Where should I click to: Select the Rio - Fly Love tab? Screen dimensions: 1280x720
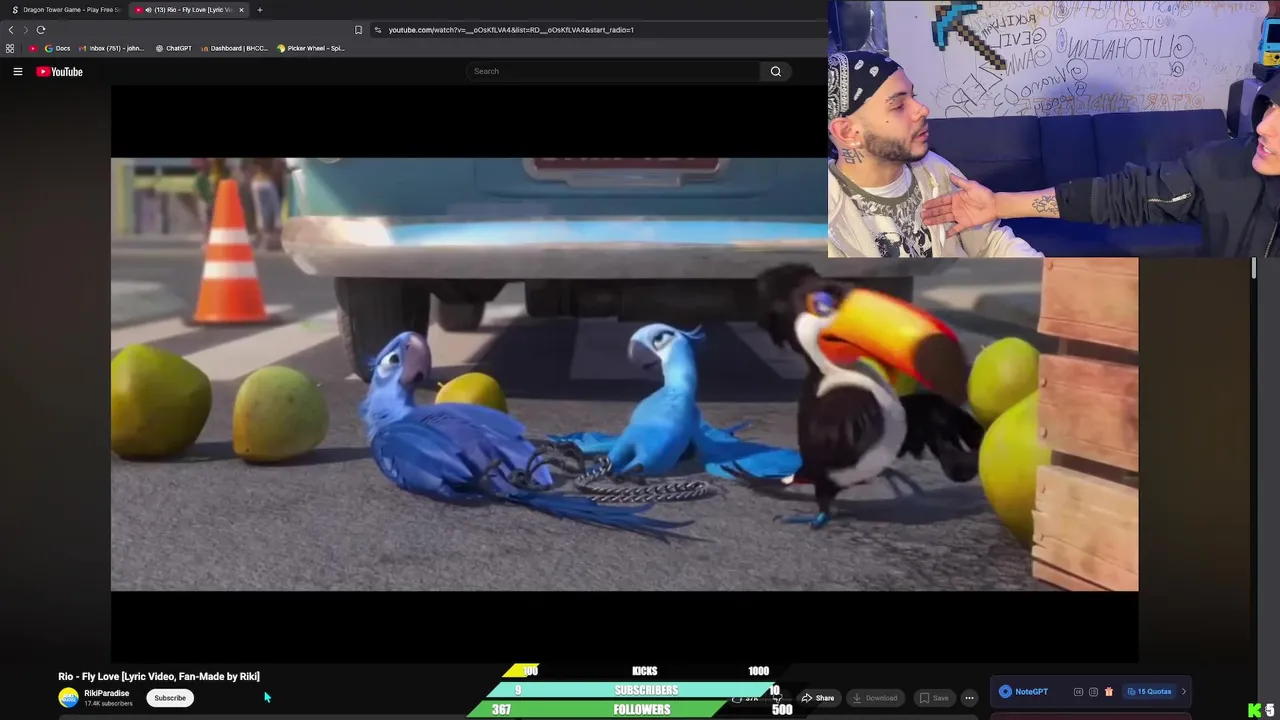(x=190, y=10)
